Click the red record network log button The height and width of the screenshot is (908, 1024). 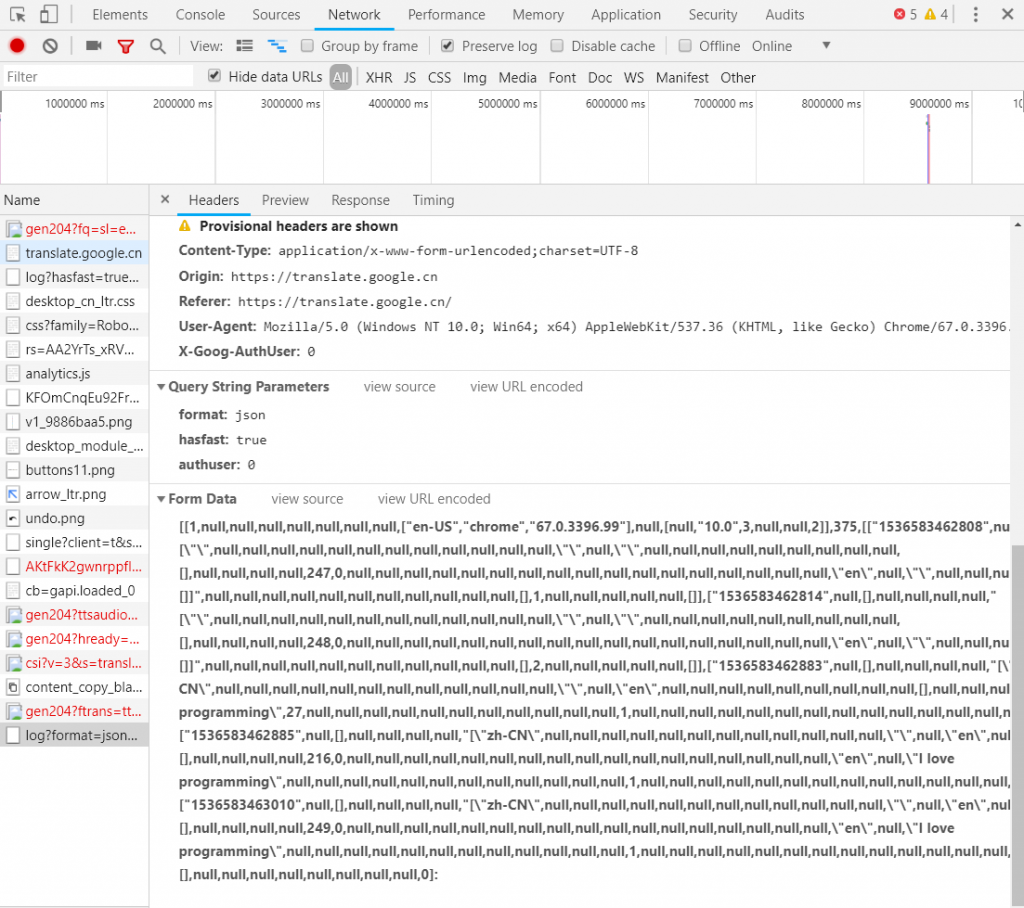[x=17, y=46]
